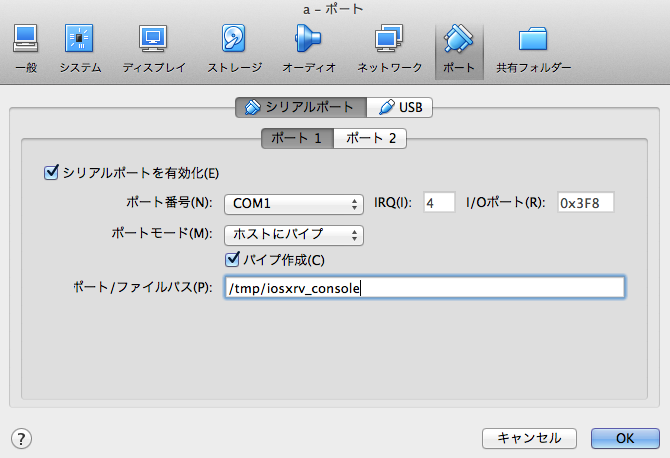
Task: Select the ポート toolbar icon
Action: click(x=459, y=51)
